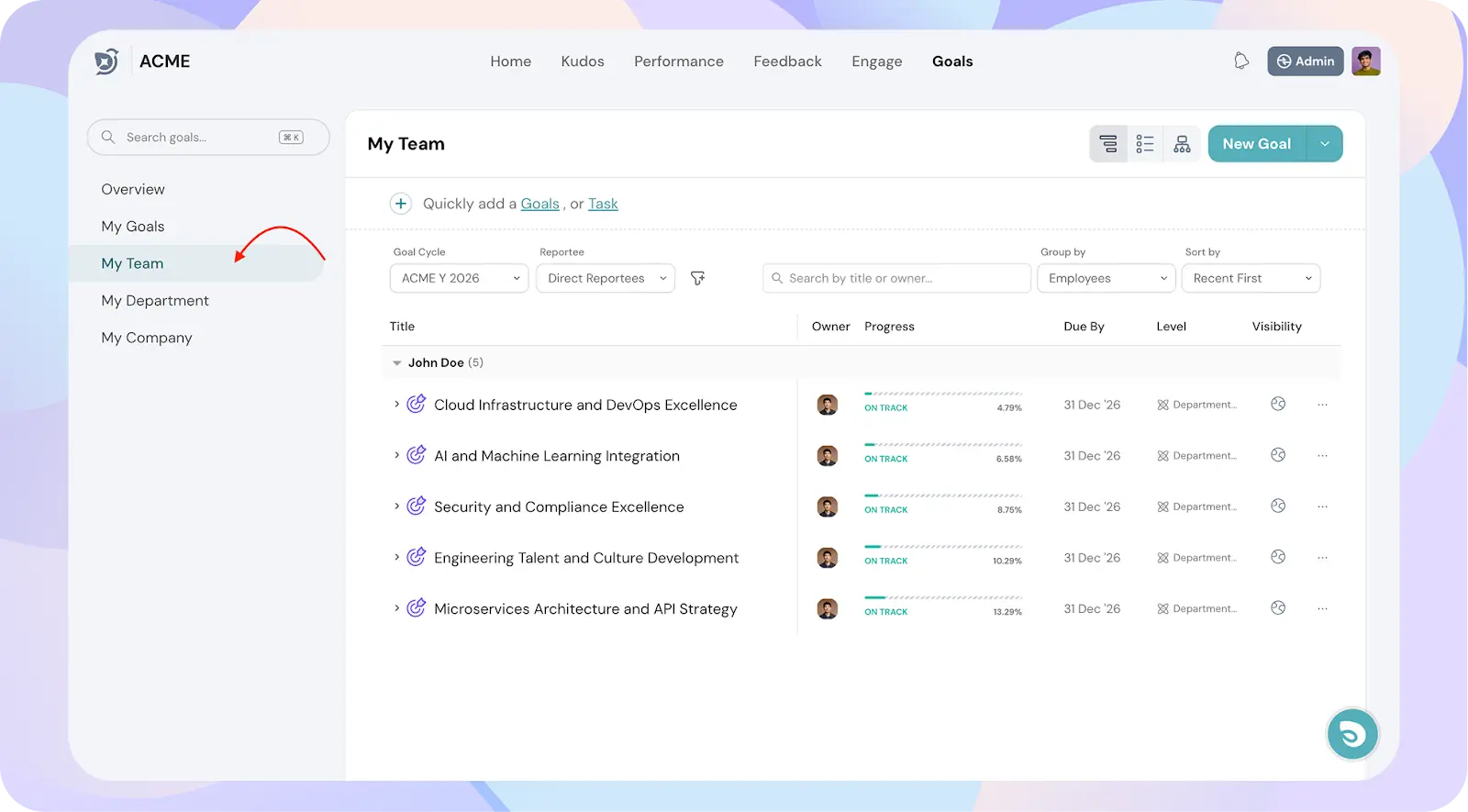
Task: Open more options for Cloud Infrastructure goal
Action: point(1322,405)
